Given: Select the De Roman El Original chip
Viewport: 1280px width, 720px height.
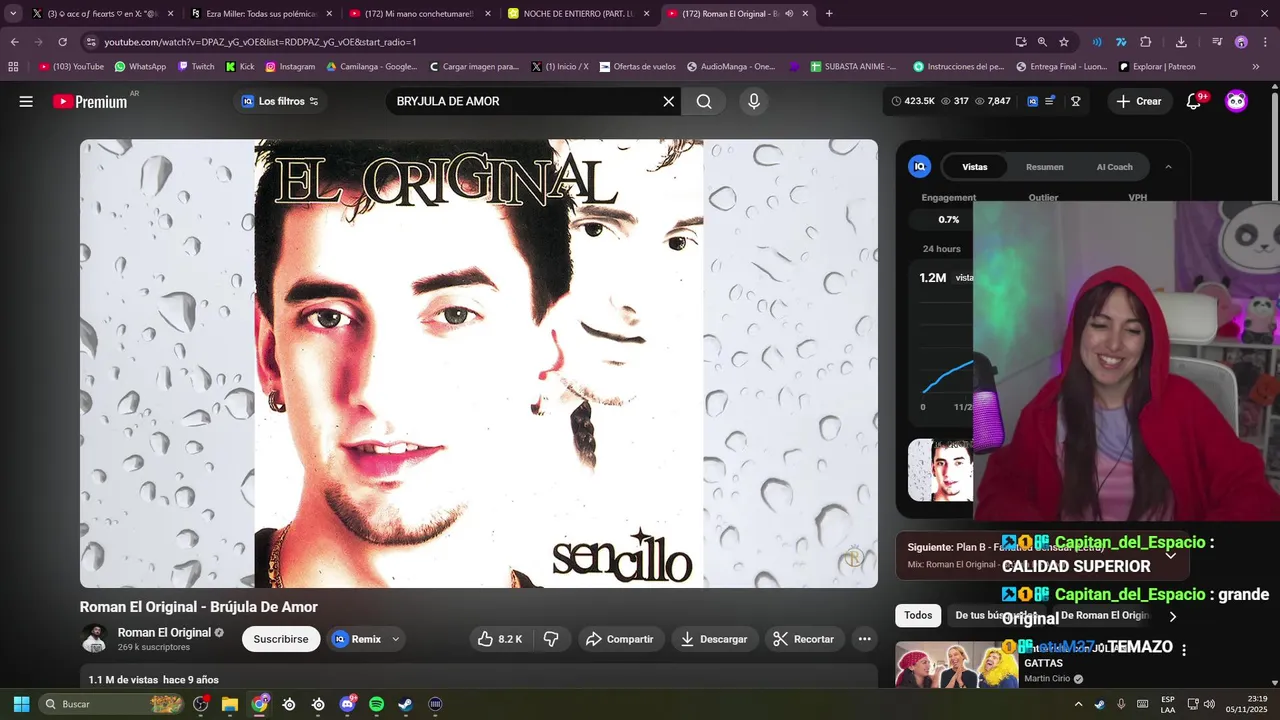Looking at the screenshot, I should click(1105, 616).
